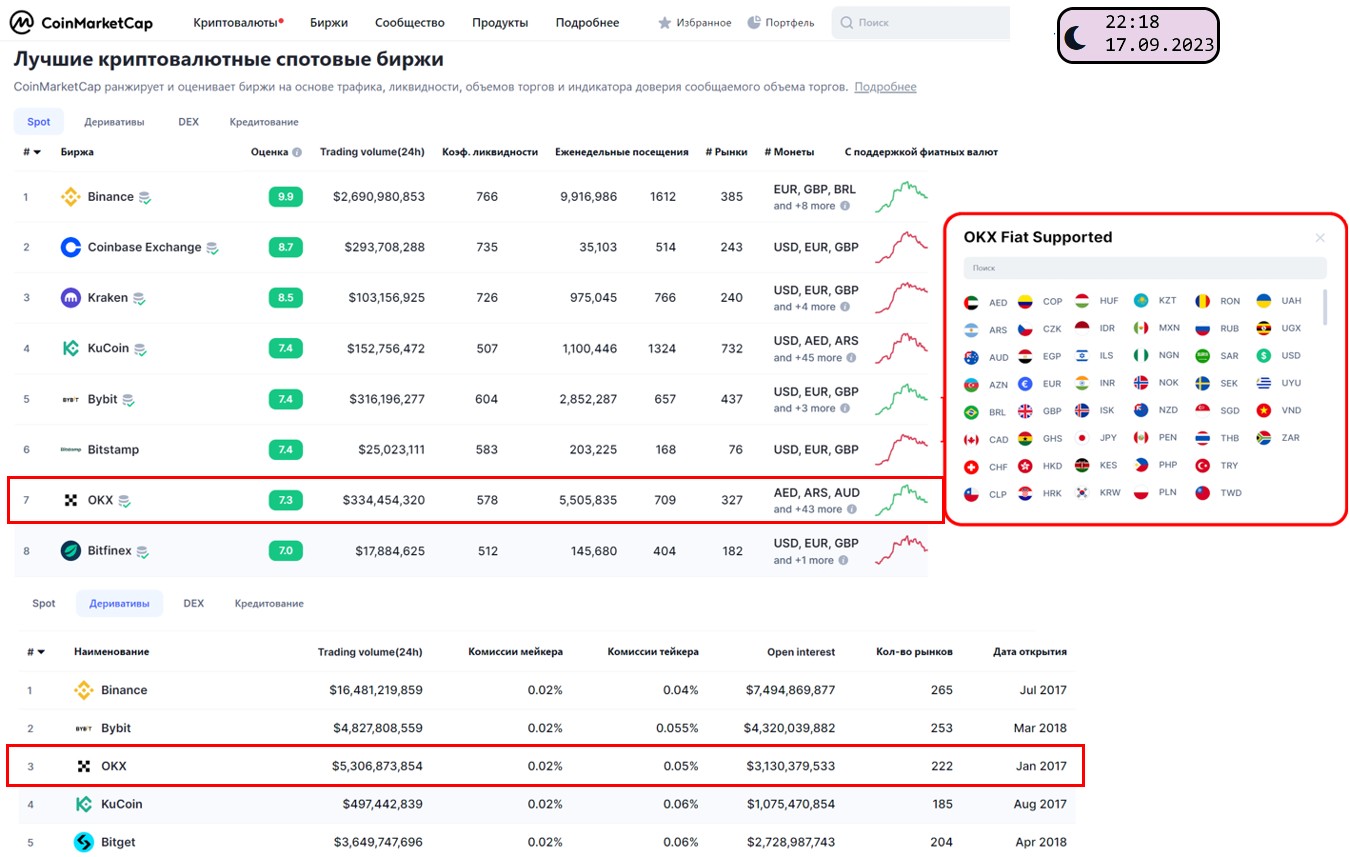Click the Coinbase Exchange logo icon

coord(70,247)
